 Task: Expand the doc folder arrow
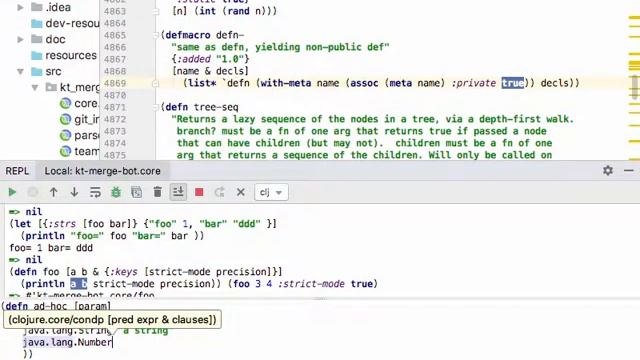(20, 39)
